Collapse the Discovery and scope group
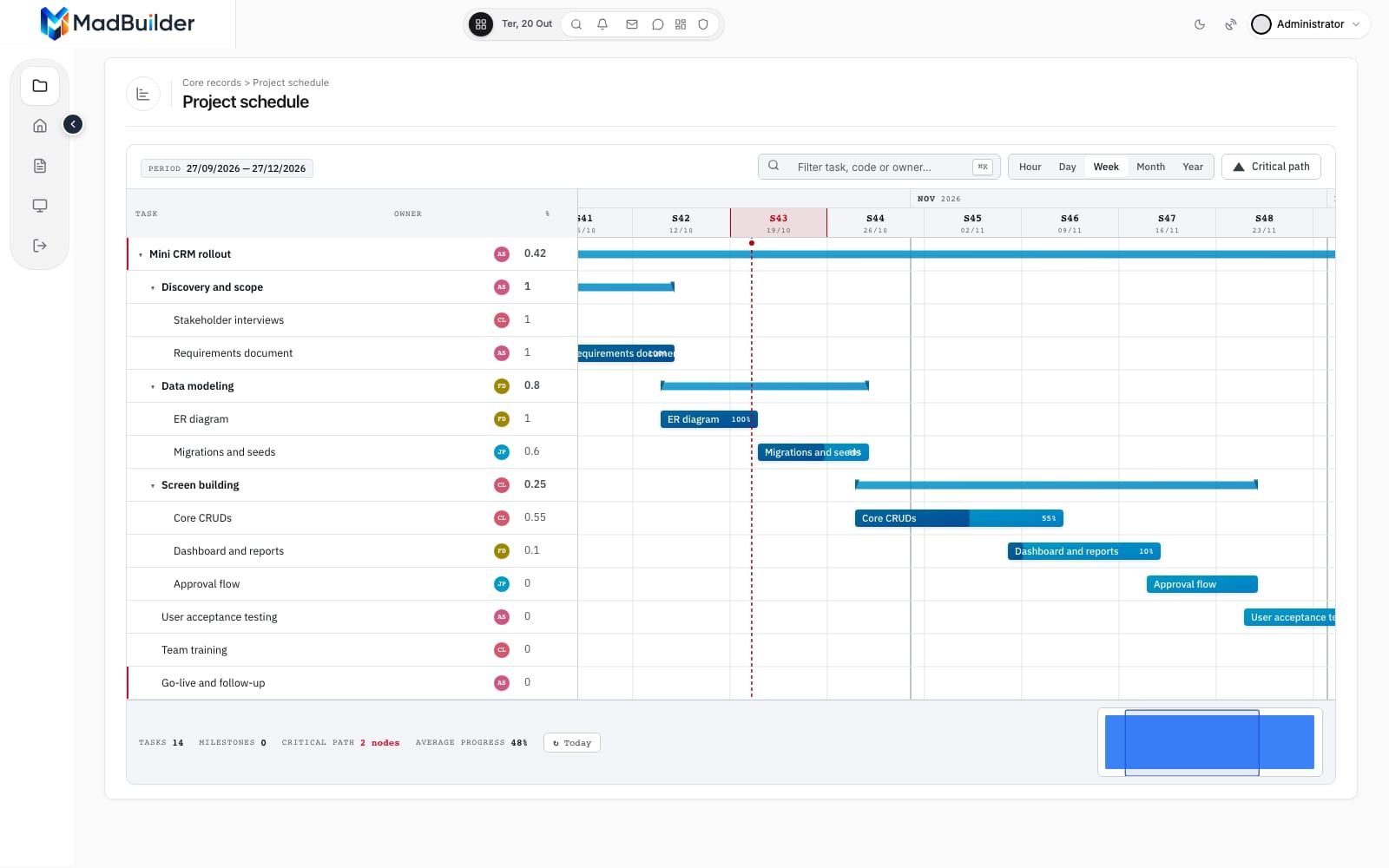Image resolution: width=1389 pixels, height=868 pixels. pos(153,288)
